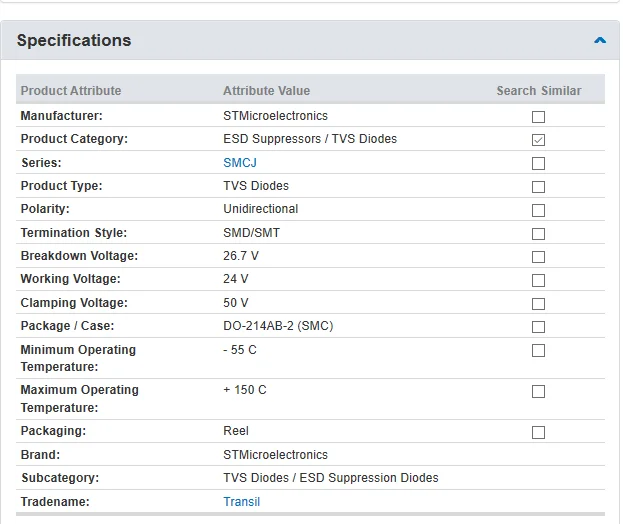Viewport: 623px width, 524px height.
Task: Click the Product Attribute column header
Action: pos(71,91)
